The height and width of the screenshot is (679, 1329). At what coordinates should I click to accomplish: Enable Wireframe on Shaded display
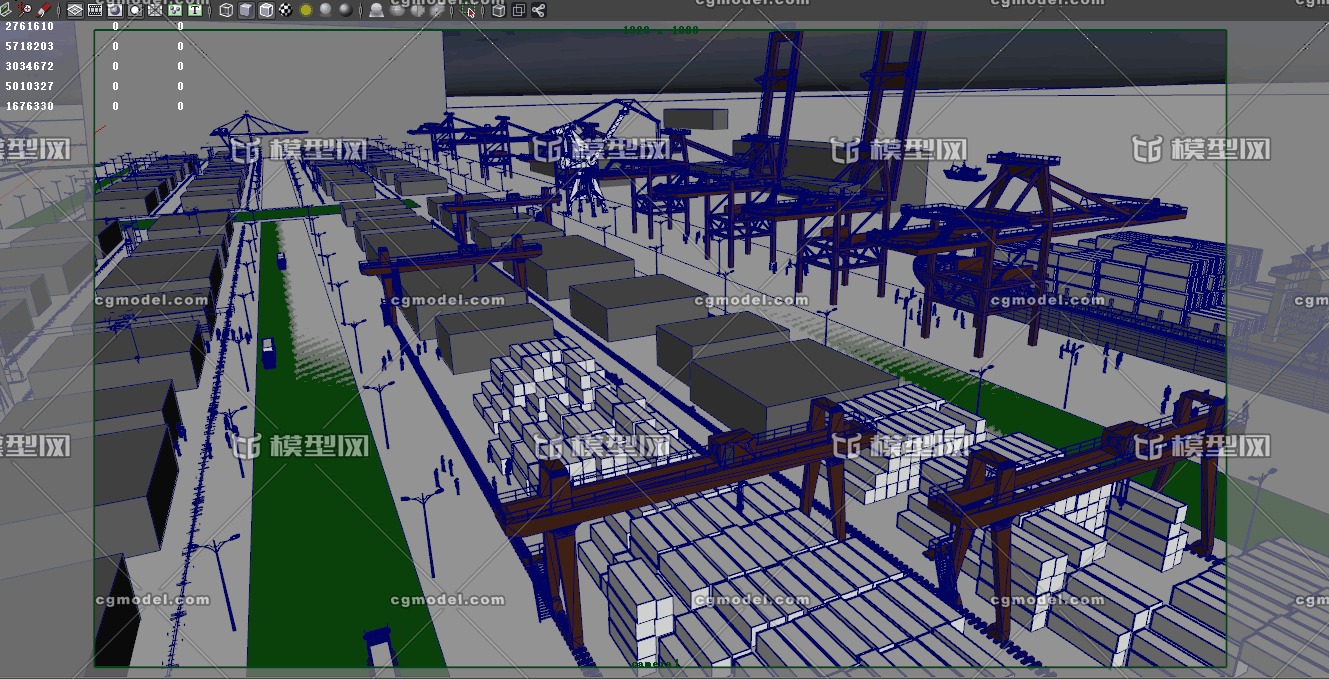point(266,10)
